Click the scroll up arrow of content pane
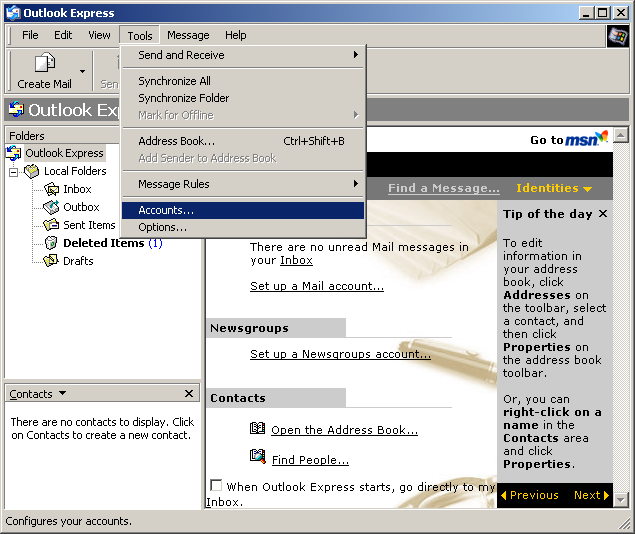The width and height of the screenshot is (635, 534). 620,135
